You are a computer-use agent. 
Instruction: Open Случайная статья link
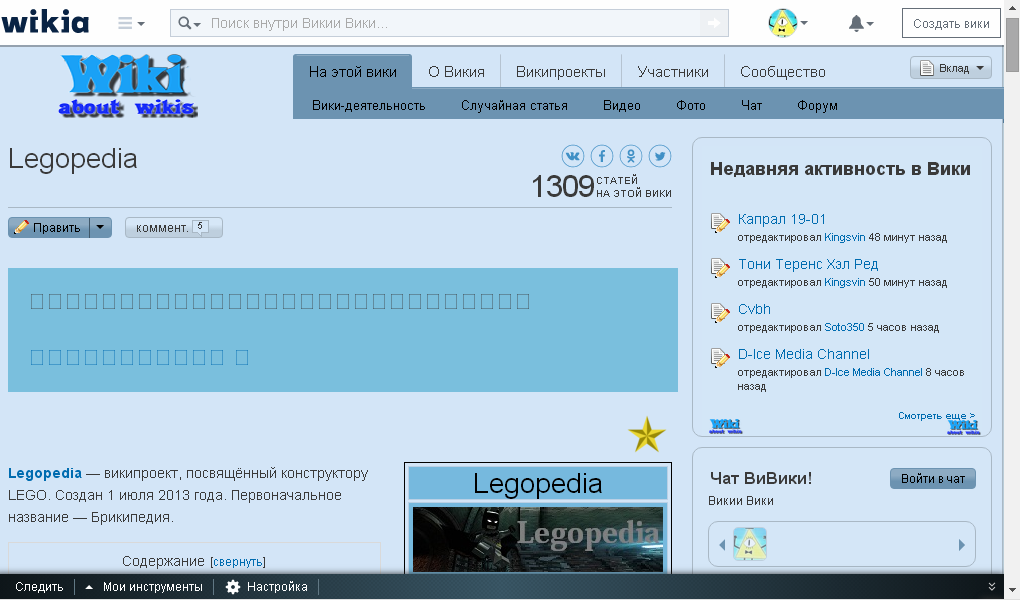point(514,105)
